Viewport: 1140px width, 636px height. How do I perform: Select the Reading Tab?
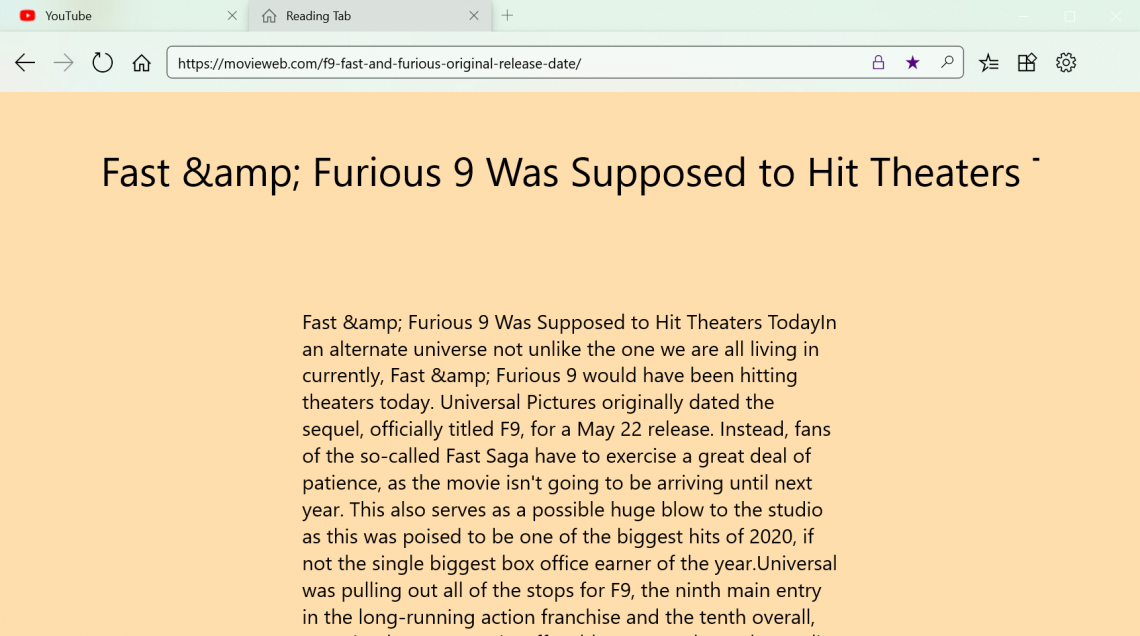click(350, 16)
